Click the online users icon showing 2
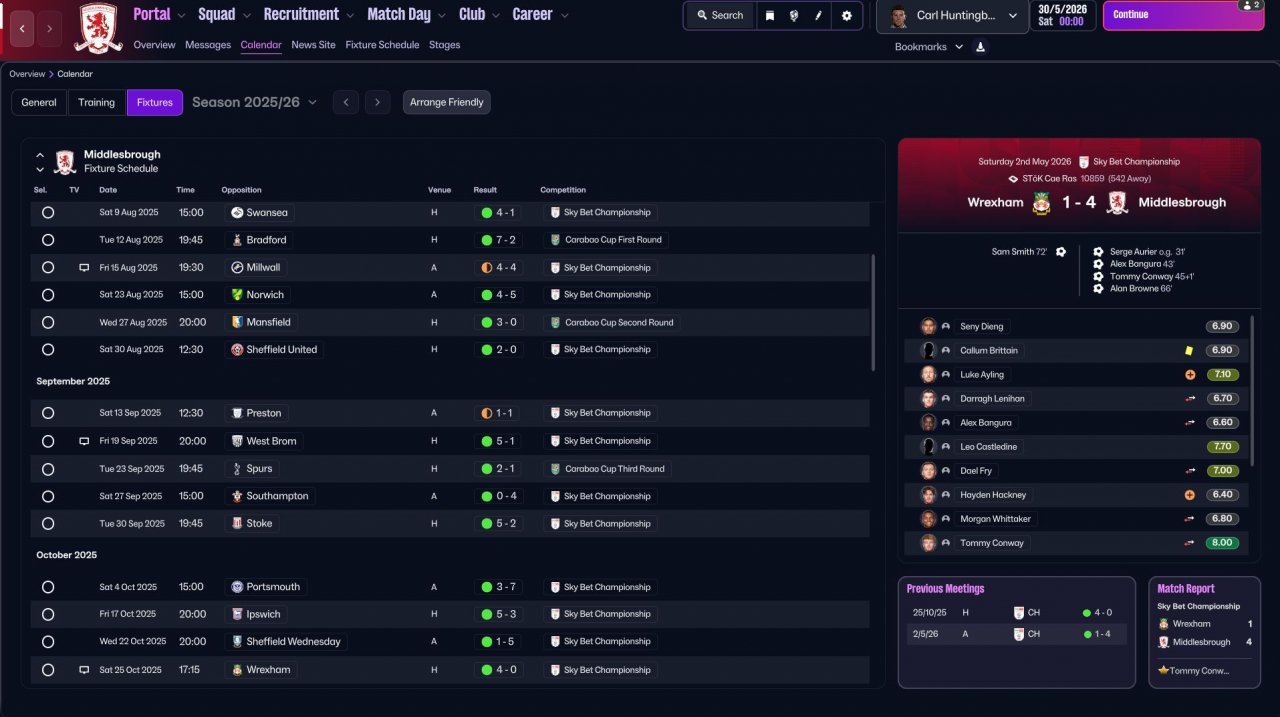 click(1250, 6)
